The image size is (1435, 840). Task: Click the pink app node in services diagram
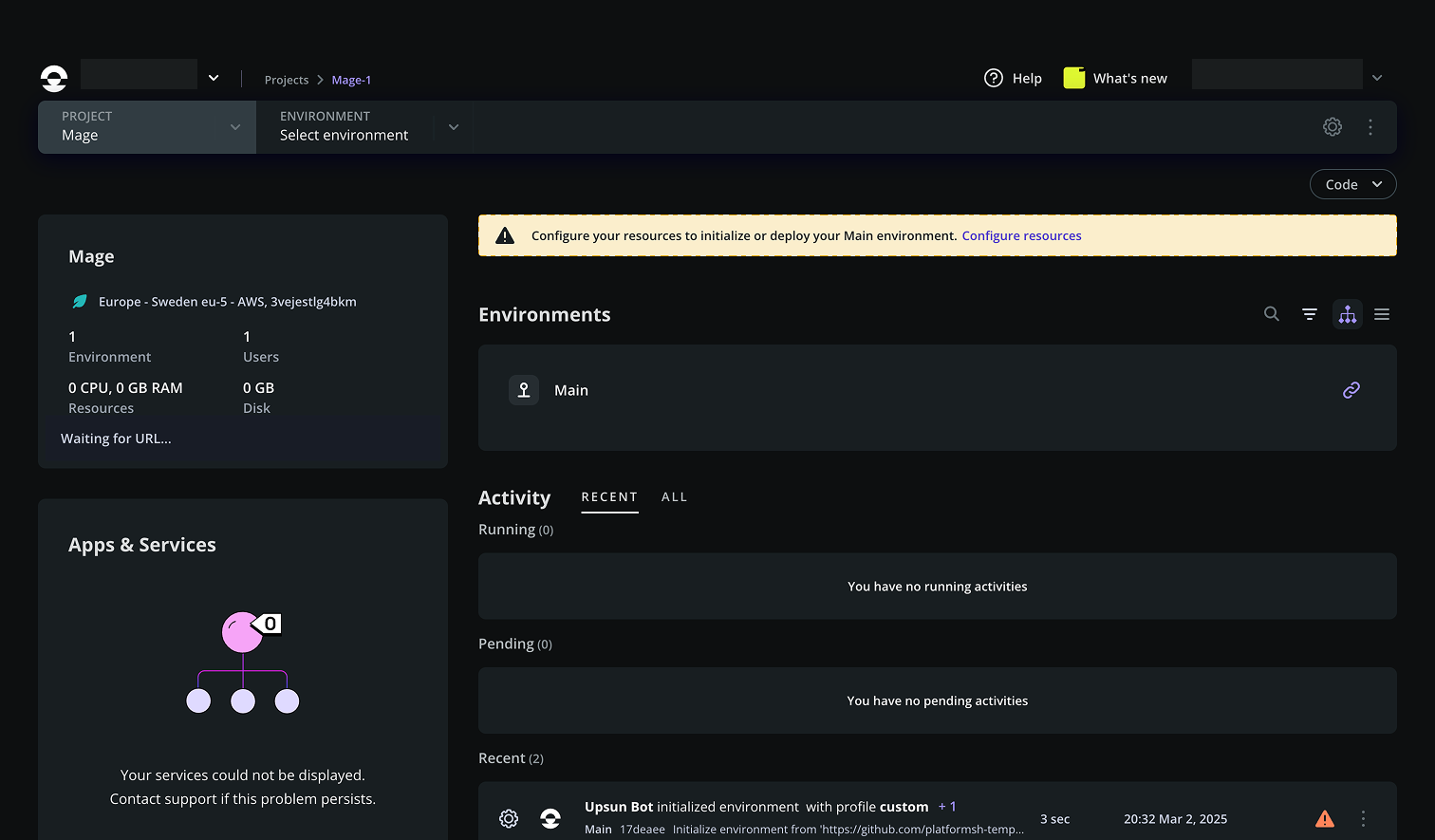[241, 632]
